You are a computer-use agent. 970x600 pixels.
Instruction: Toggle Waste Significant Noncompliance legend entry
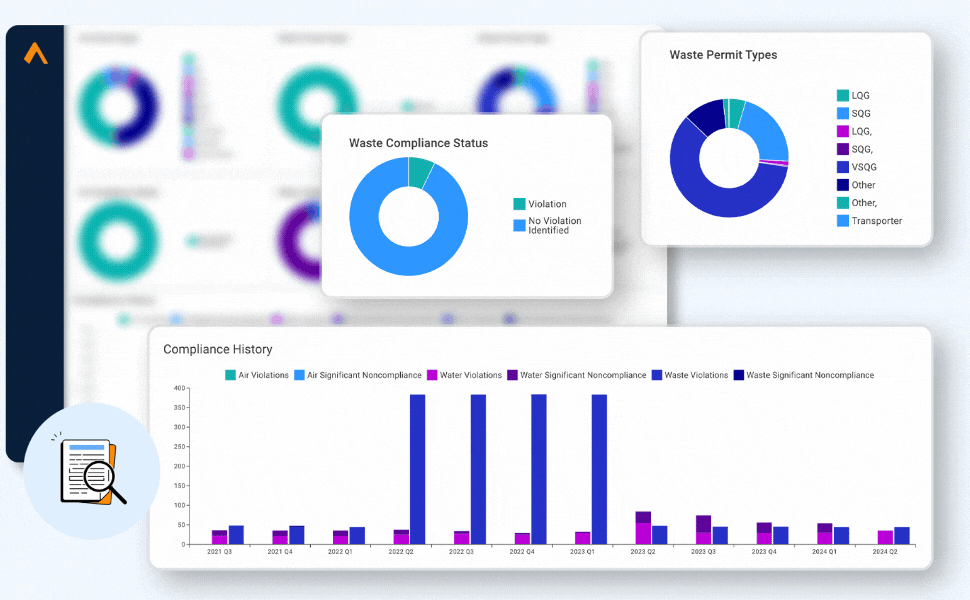(x=803, y=375)
